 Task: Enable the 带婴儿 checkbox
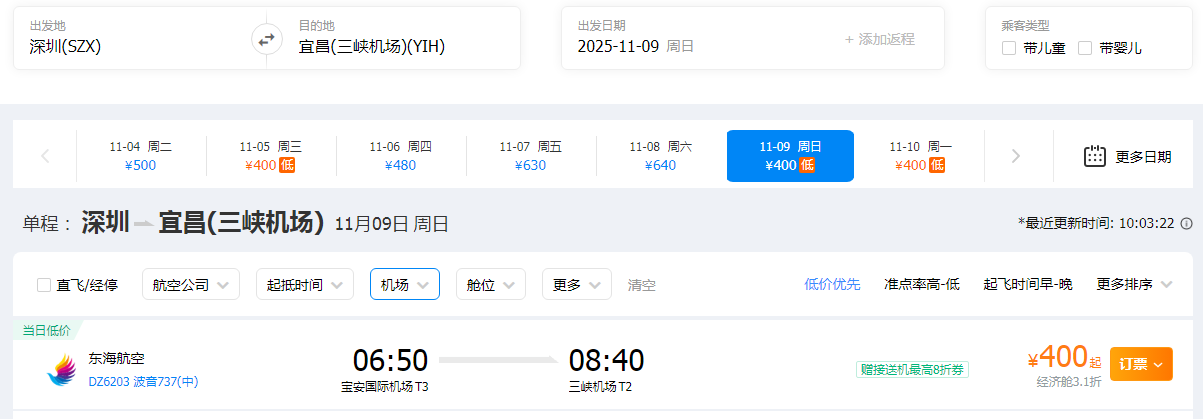[1085, 48]
